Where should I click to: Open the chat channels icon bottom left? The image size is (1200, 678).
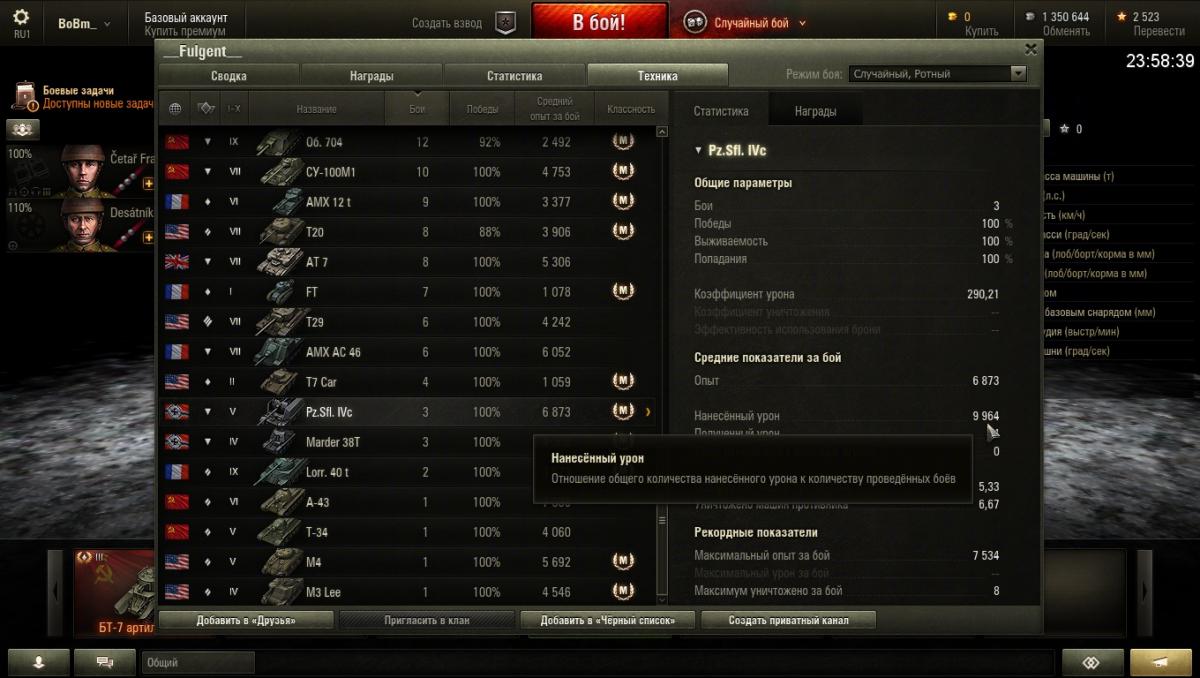104,662
